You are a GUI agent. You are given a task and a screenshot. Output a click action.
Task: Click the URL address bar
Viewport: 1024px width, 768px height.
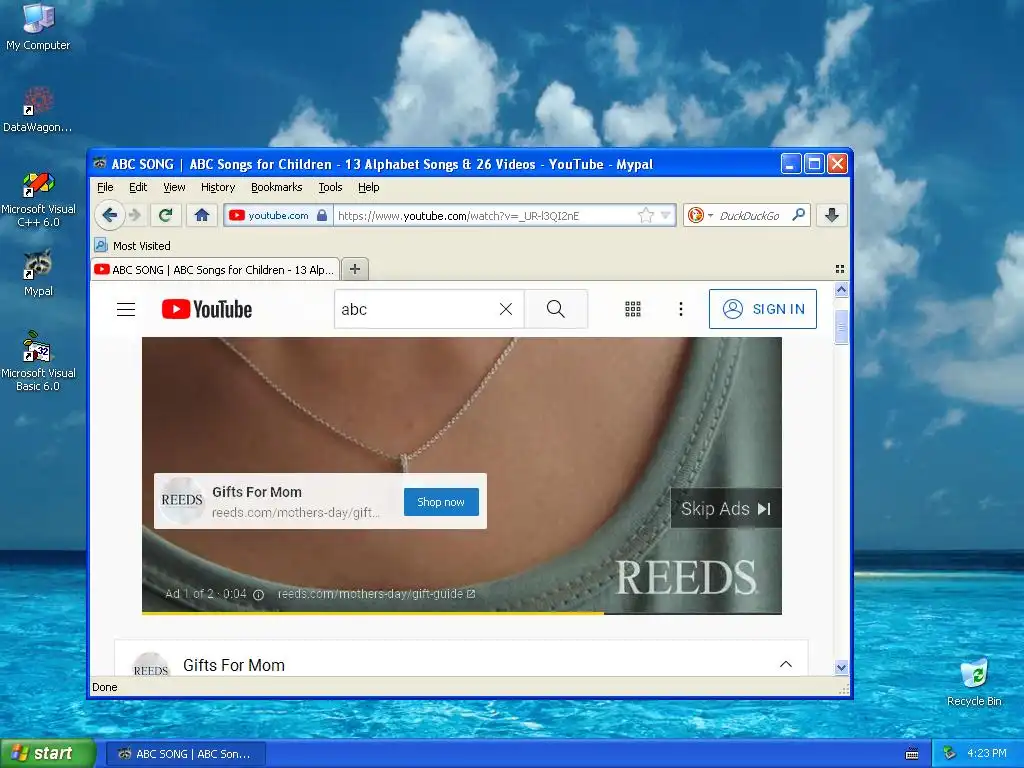487,216
